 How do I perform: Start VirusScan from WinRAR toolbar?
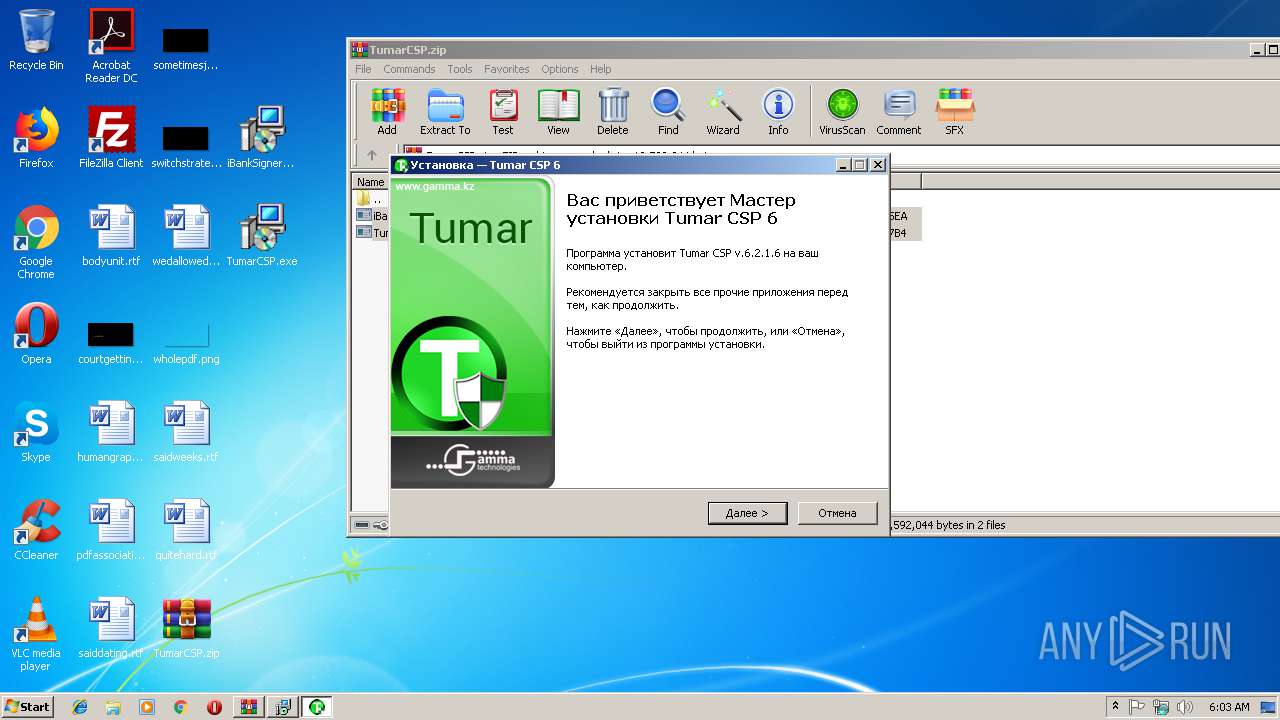842,112
